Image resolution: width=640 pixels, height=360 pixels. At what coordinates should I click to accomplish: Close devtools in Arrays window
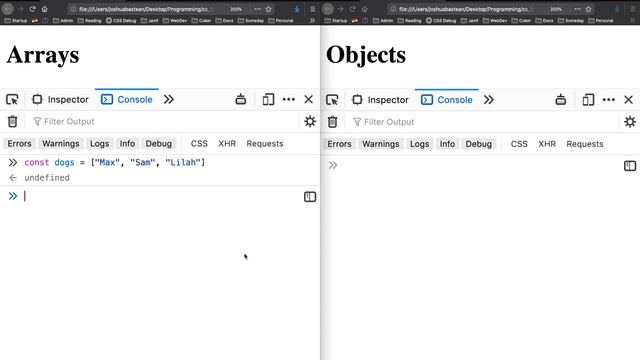309,99
